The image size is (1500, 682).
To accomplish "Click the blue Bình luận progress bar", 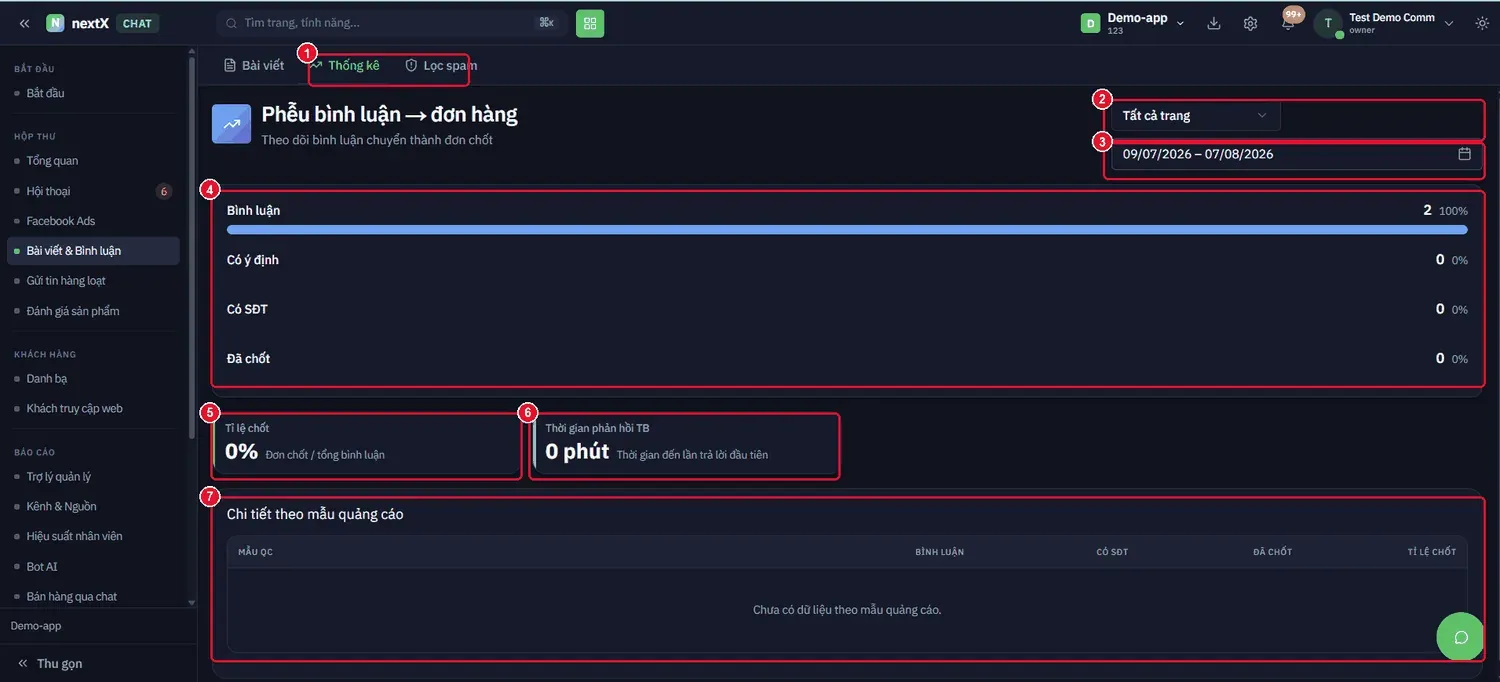I will tap(847, 230).
